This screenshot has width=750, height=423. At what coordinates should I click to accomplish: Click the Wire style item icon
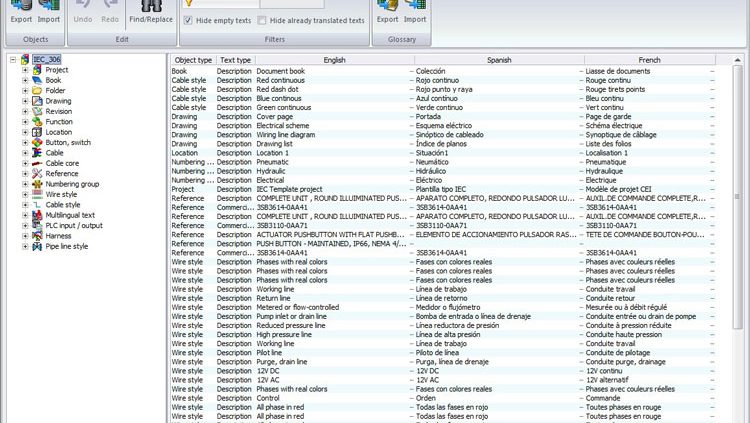coord(37,194)
